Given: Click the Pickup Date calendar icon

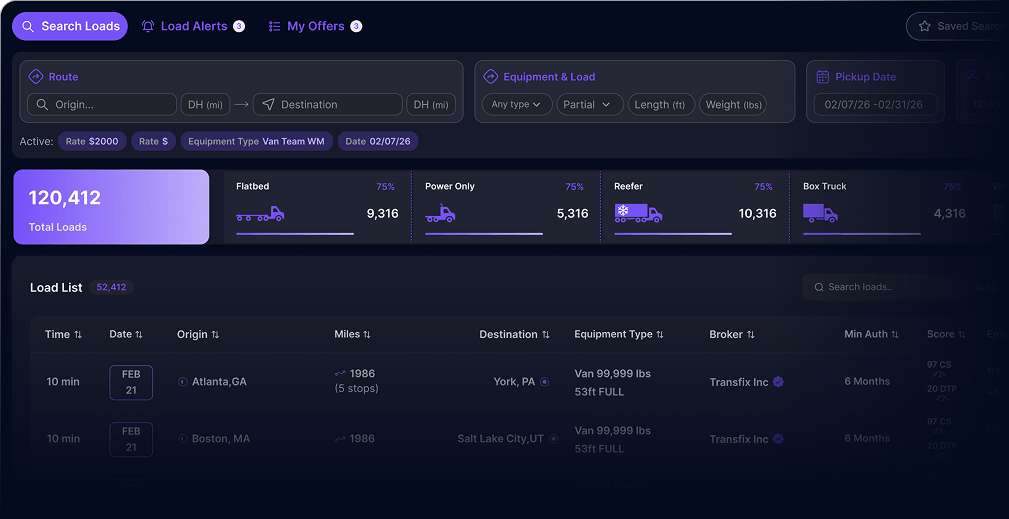Looking at the screenshot, I should pyautogui.click(x=822, y=77).
